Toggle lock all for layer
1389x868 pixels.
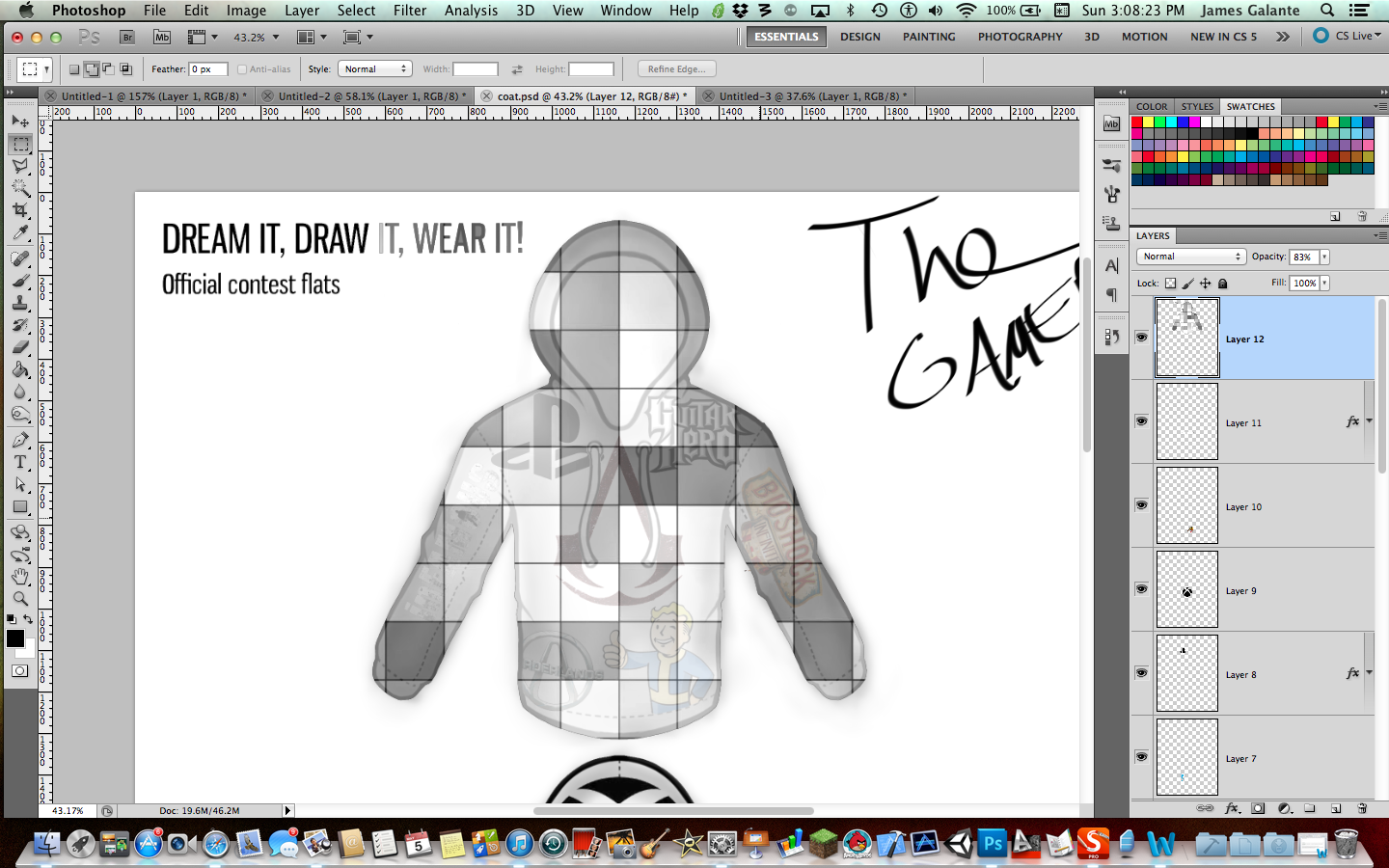(x=1223, y=284)
